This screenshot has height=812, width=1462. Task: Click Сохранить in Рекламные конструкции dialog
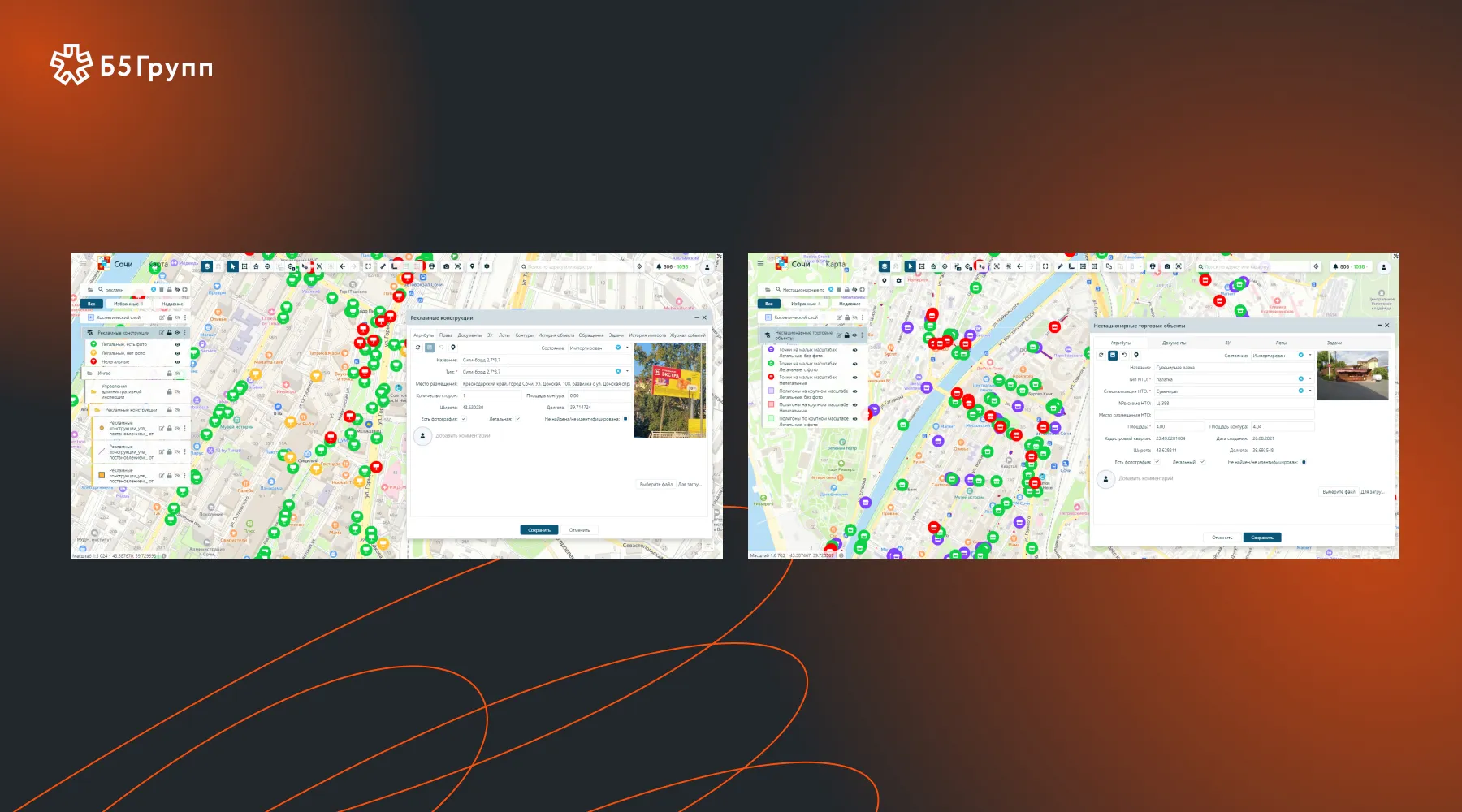pyautogui.click(x=539, y=529)
